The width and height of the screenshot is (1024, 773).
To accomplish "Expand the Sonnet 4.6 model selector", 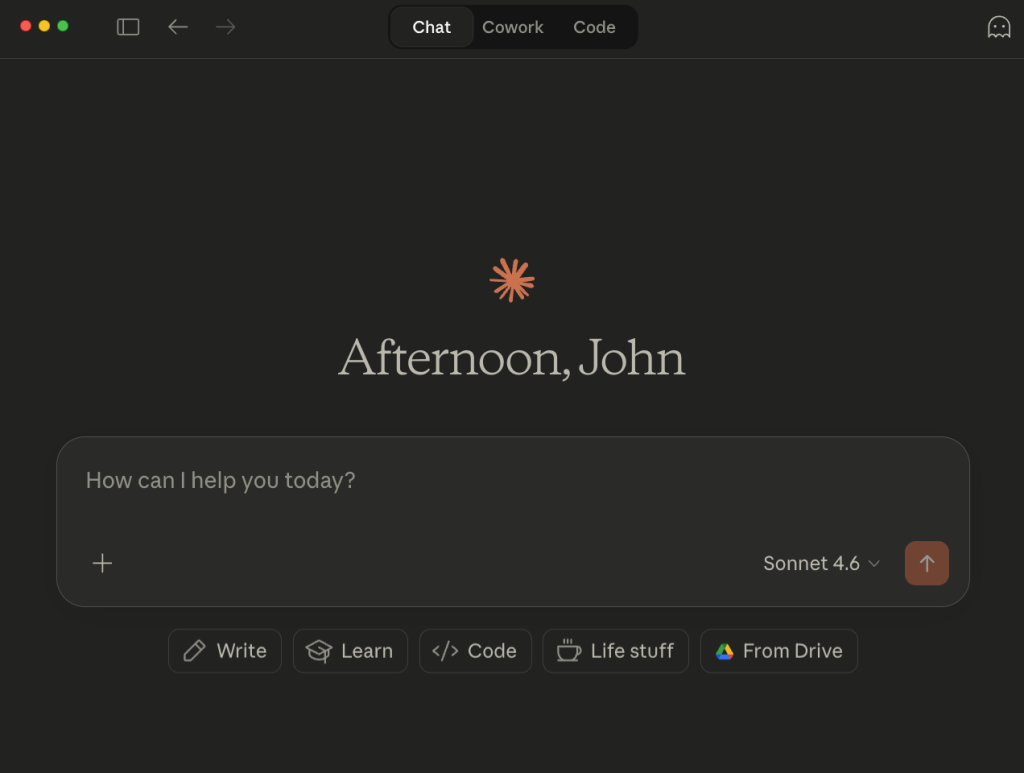I will 821,563.
